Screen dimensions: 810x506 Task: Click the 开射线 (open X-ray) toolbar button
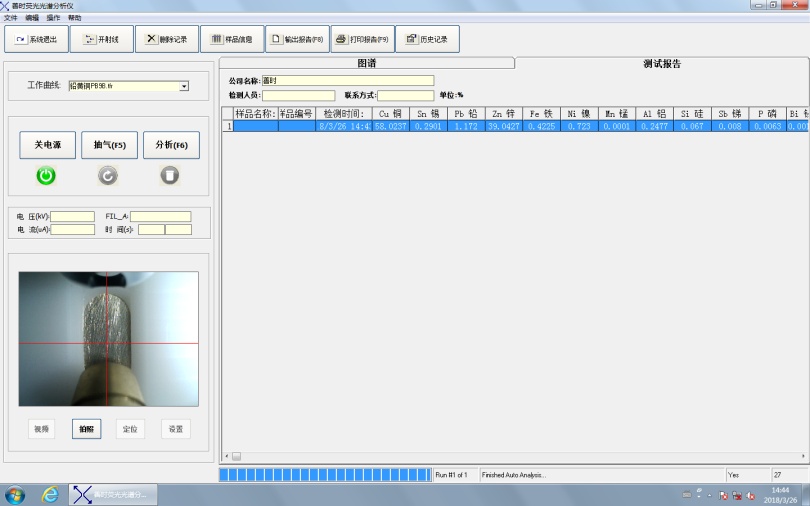click(x=102, y=39)
